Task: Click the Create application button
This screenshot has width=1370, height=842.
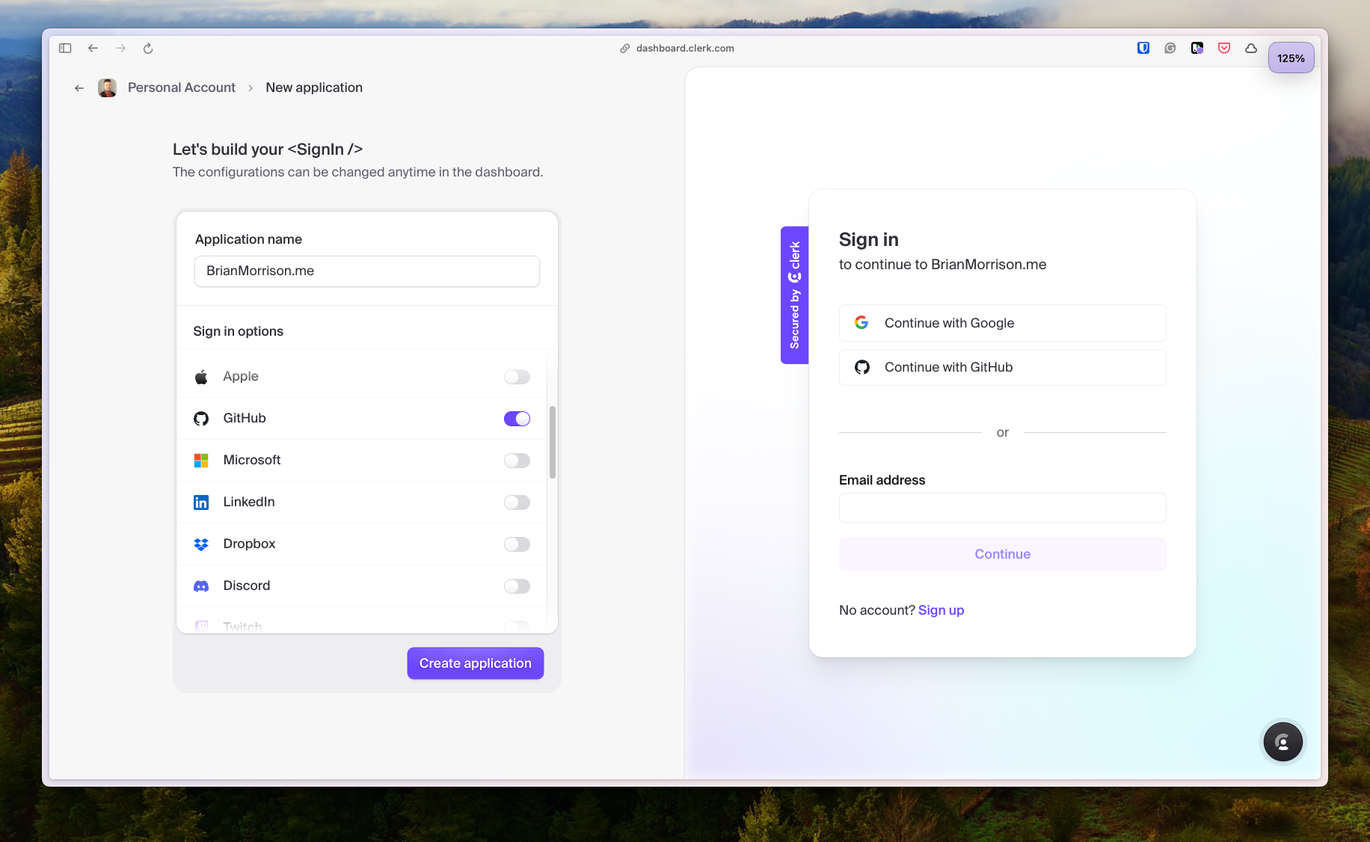Action: click(x=475, y=663)
